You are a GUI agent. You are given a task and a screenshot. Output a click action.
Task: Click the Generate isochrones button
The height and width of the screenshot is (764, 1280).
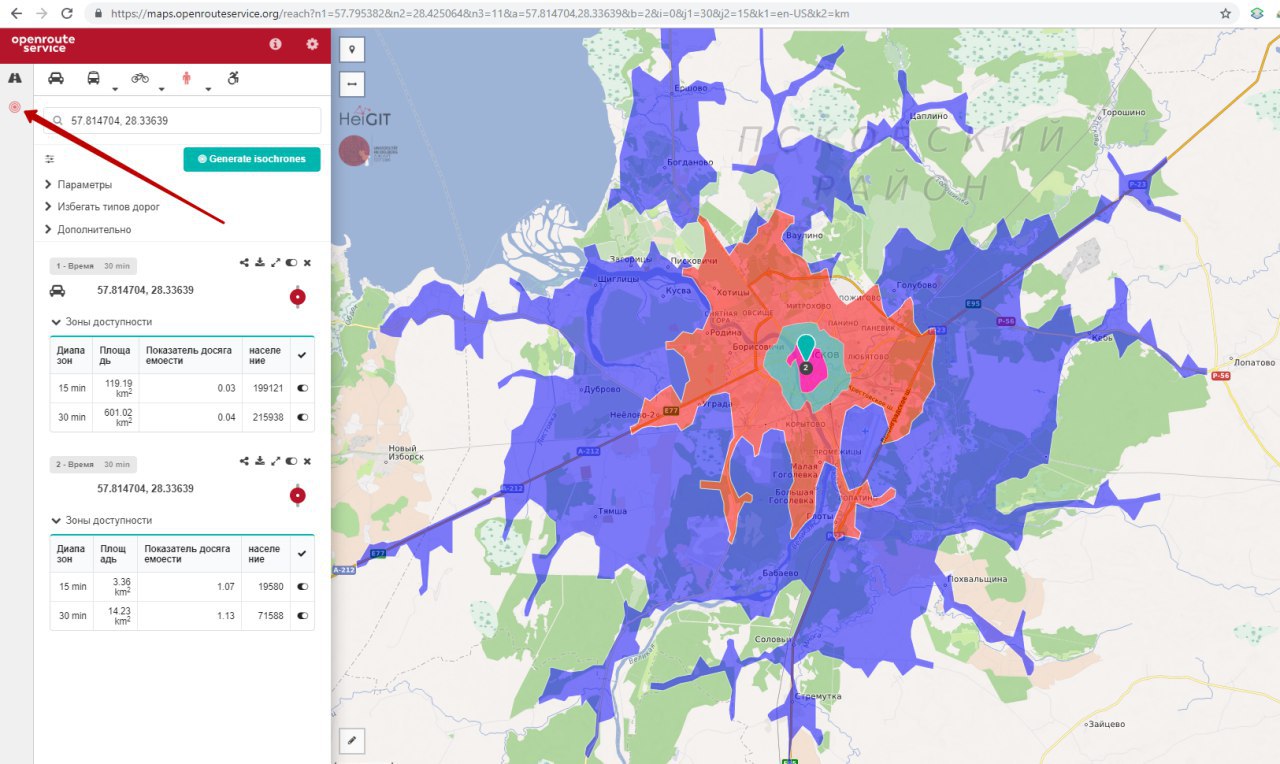tap(252, 159)
